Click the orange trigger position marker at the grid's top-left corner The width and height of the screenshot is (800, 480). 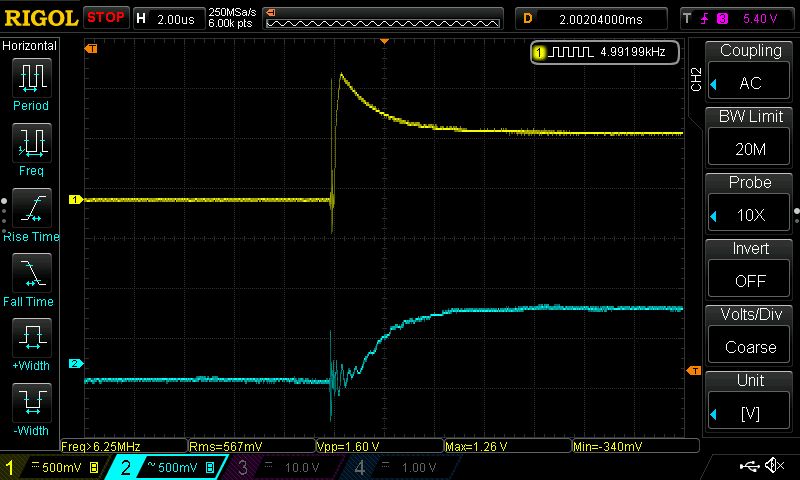[91, 48]
